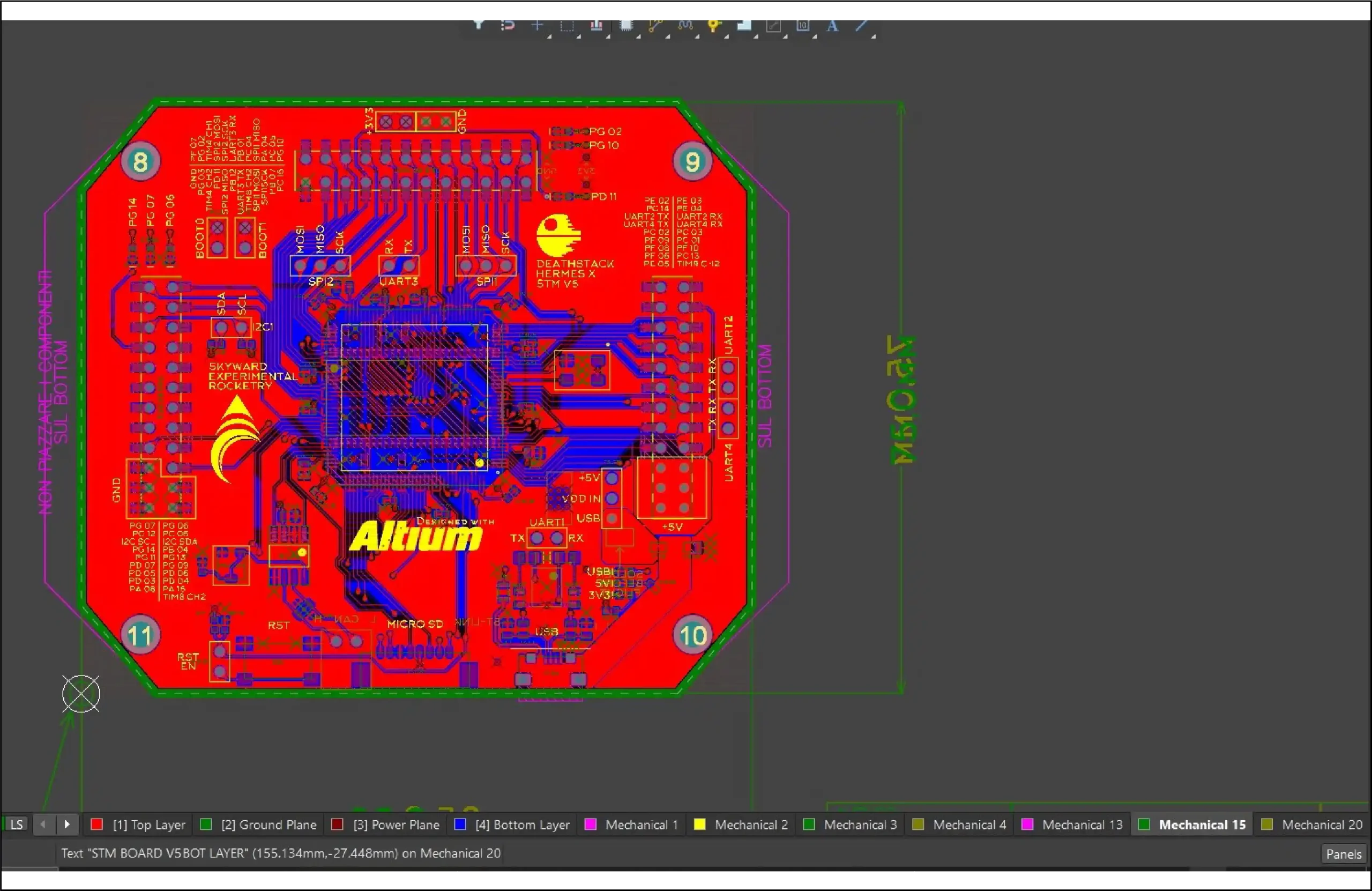The width and height of the screenshot is (1372, 891).
Task: Select the yellow Skyward rocket logo
Action: pyautogui.click(x=235, y=440)
